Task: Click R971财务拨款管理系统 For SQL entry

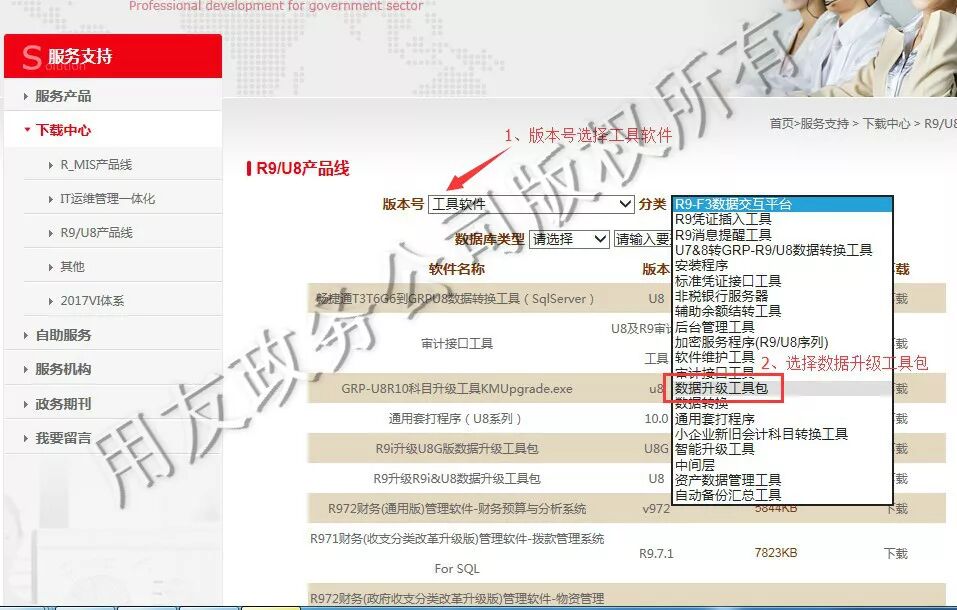Action: [x=457, y=553]
